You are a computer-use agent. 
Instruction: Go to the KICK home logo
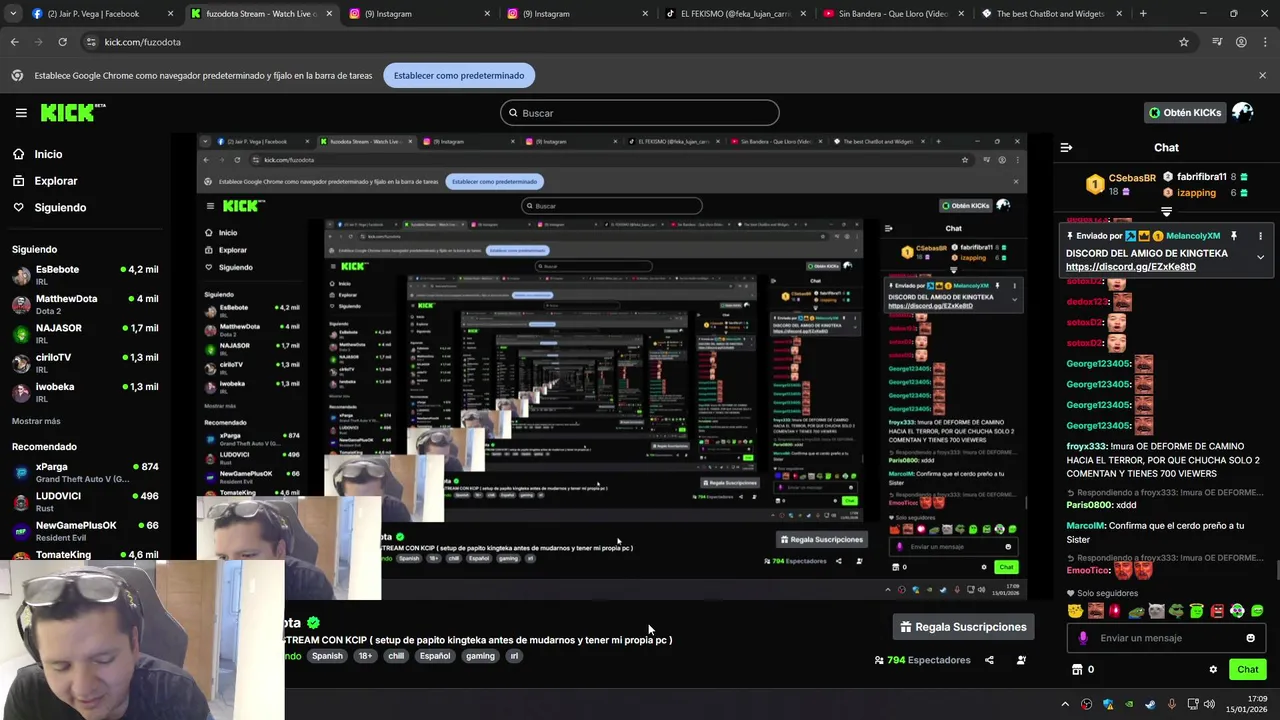pyautogui.click(x=72, y=112)
